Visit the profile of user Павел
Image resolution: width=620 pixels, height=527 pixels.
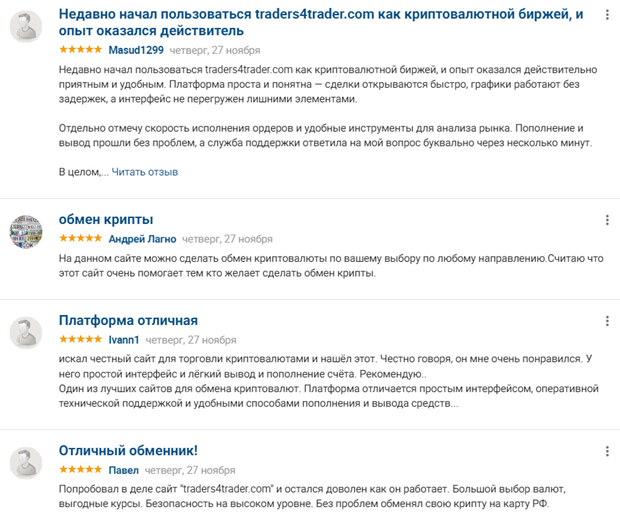click(x=124, y=470)
